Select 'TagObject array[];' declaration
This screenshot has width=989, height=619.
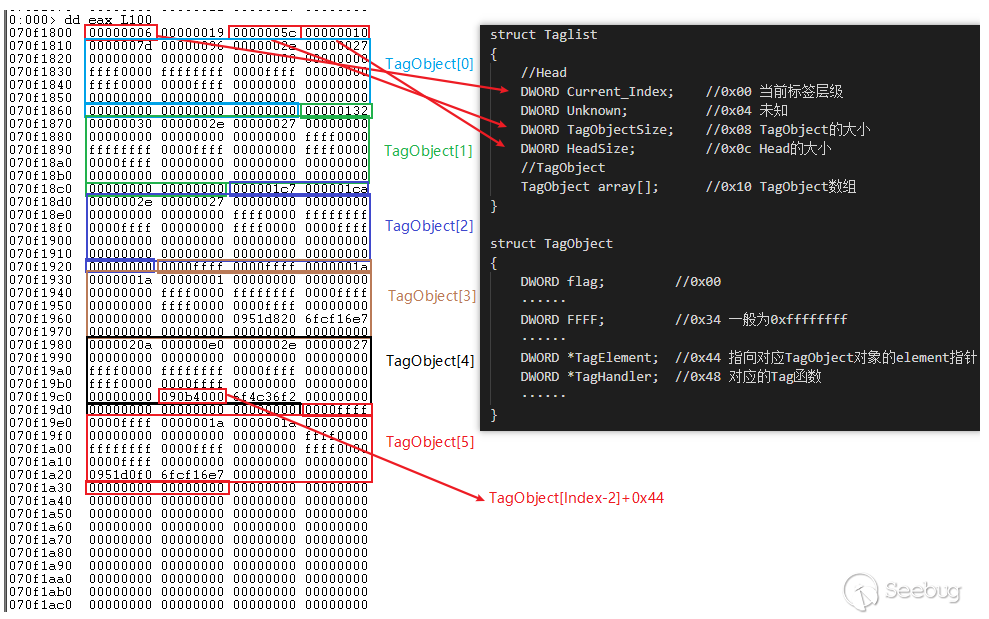coord(590,187)
